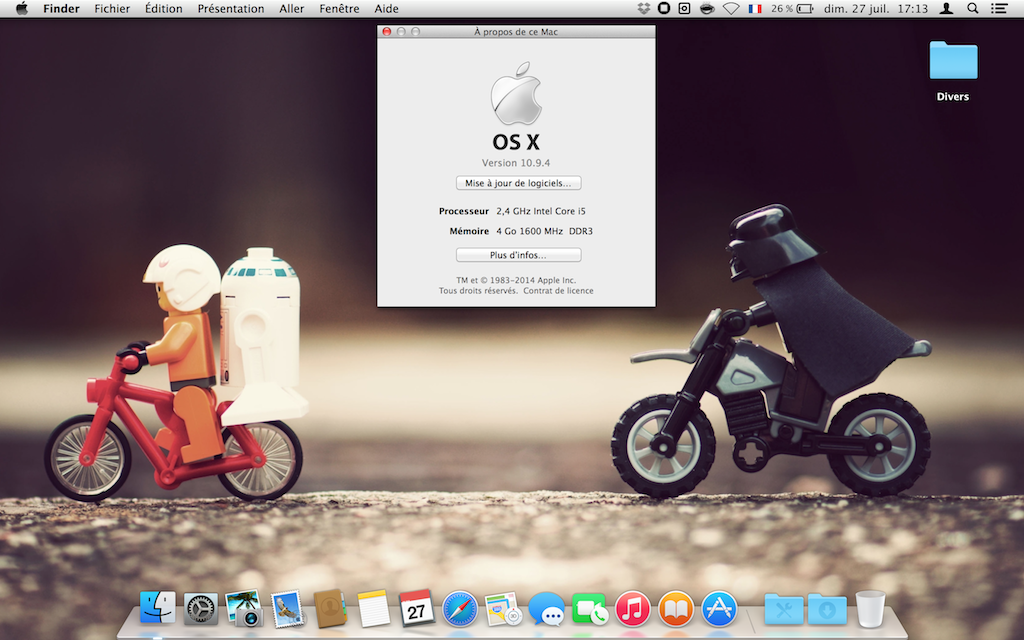This screenshot has height=640, width=1024.
Task: Click Mise à jour de logiciels button
Action: (x=519, y=183)
